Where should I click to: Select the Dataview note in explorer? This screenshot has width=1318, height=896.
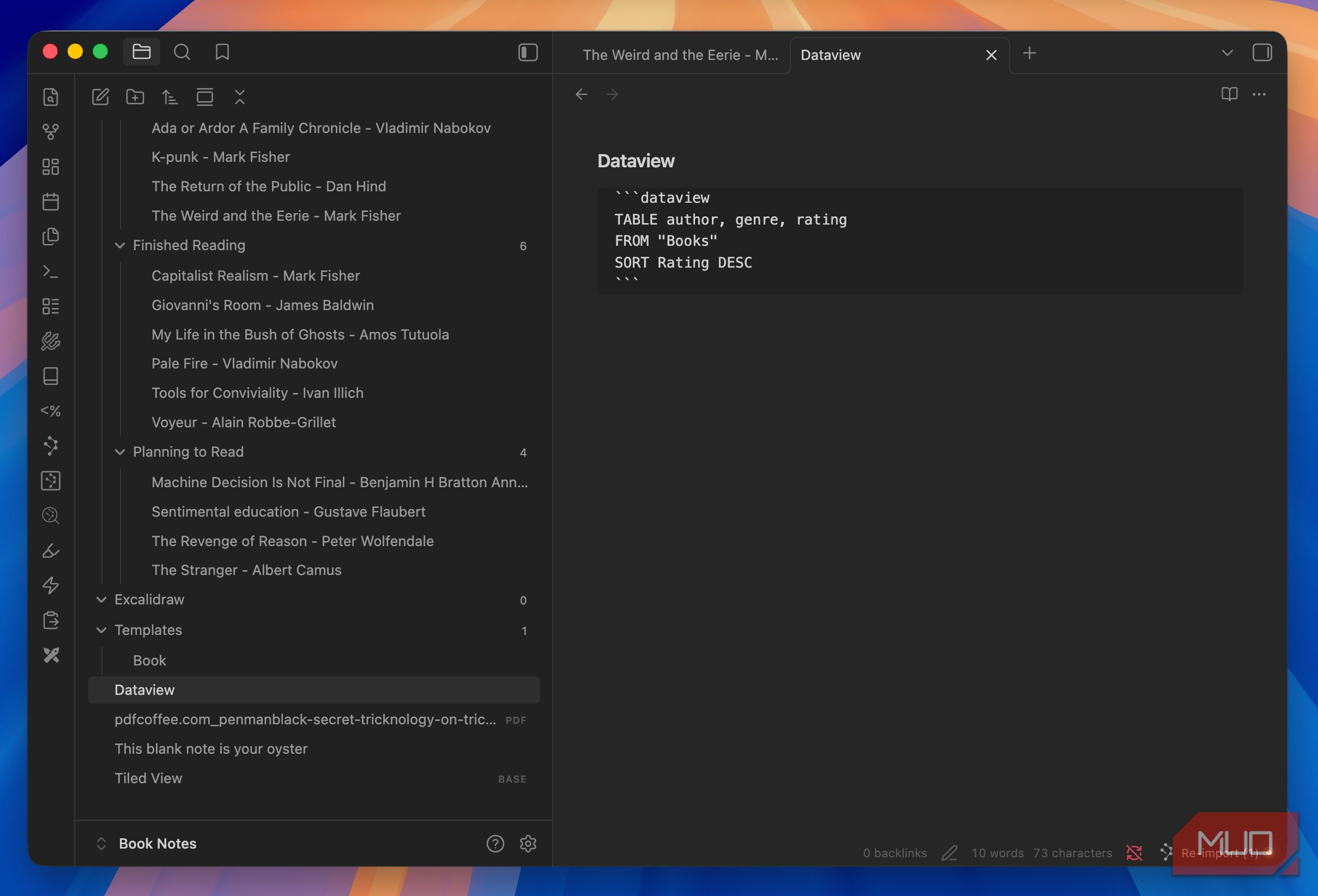[x=314, y=690]
